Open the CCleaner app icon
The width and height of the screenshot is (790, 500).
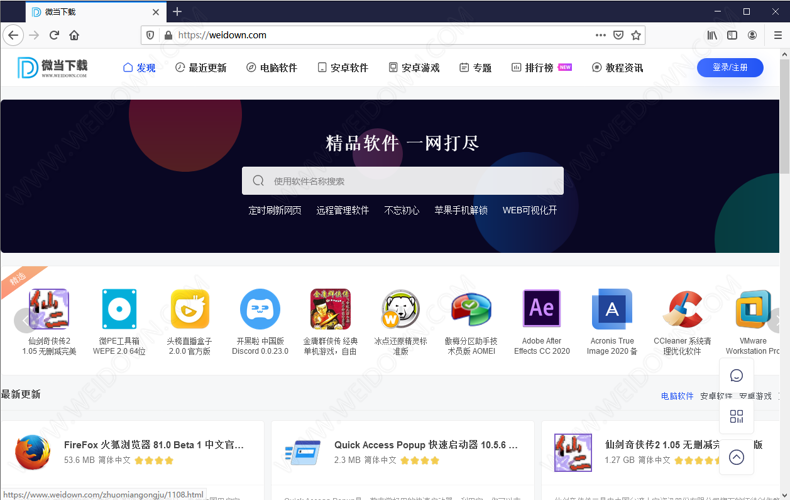tap(683, 310)
